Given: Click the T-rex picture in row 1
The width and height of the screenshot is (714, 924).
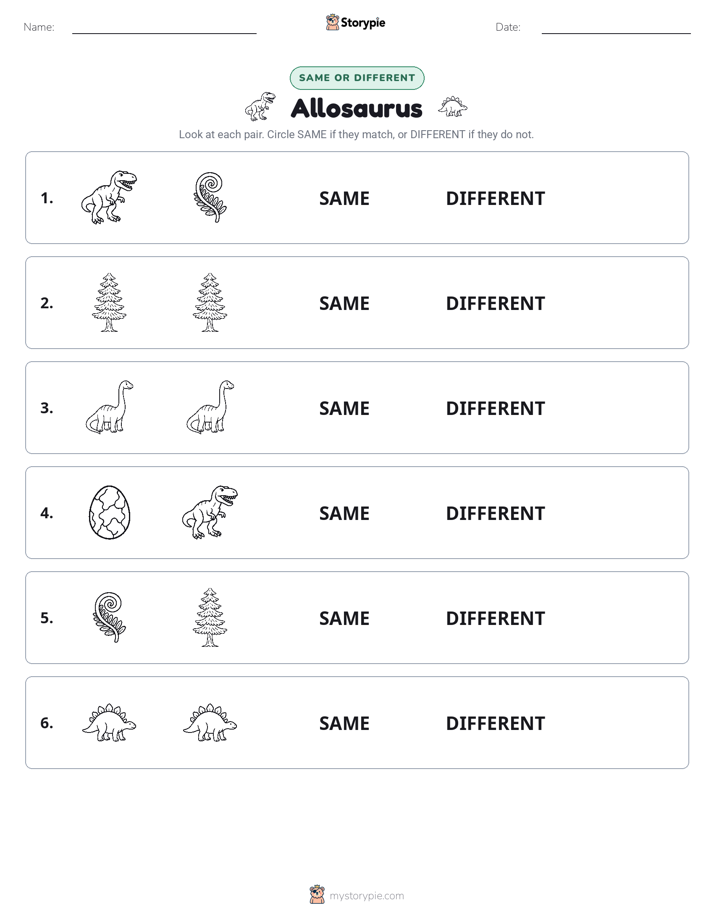Looking at the screenshot, I should [109, 197].
